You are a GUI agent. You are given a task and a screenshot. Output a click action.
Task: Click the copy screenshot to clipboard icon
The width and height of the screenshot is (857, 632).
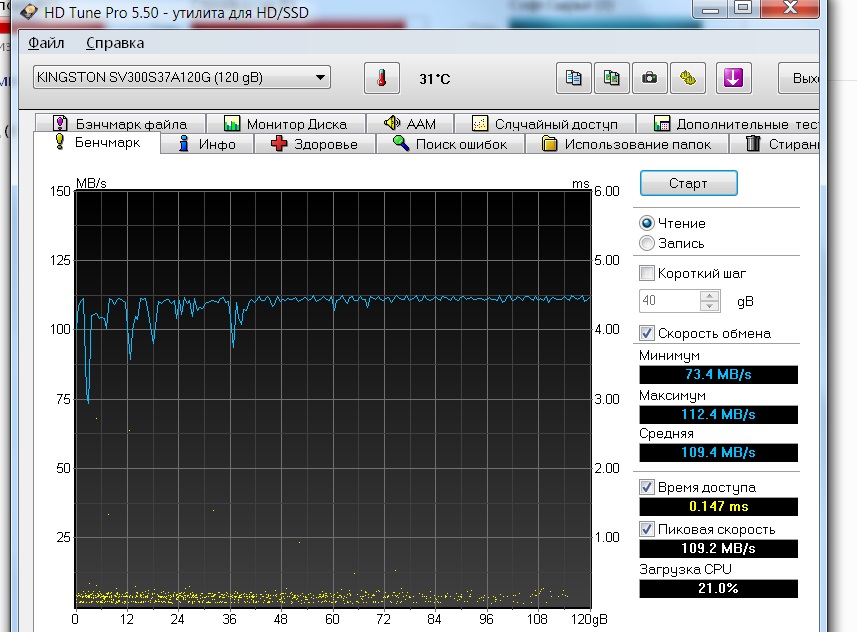[x=611, y=78]
